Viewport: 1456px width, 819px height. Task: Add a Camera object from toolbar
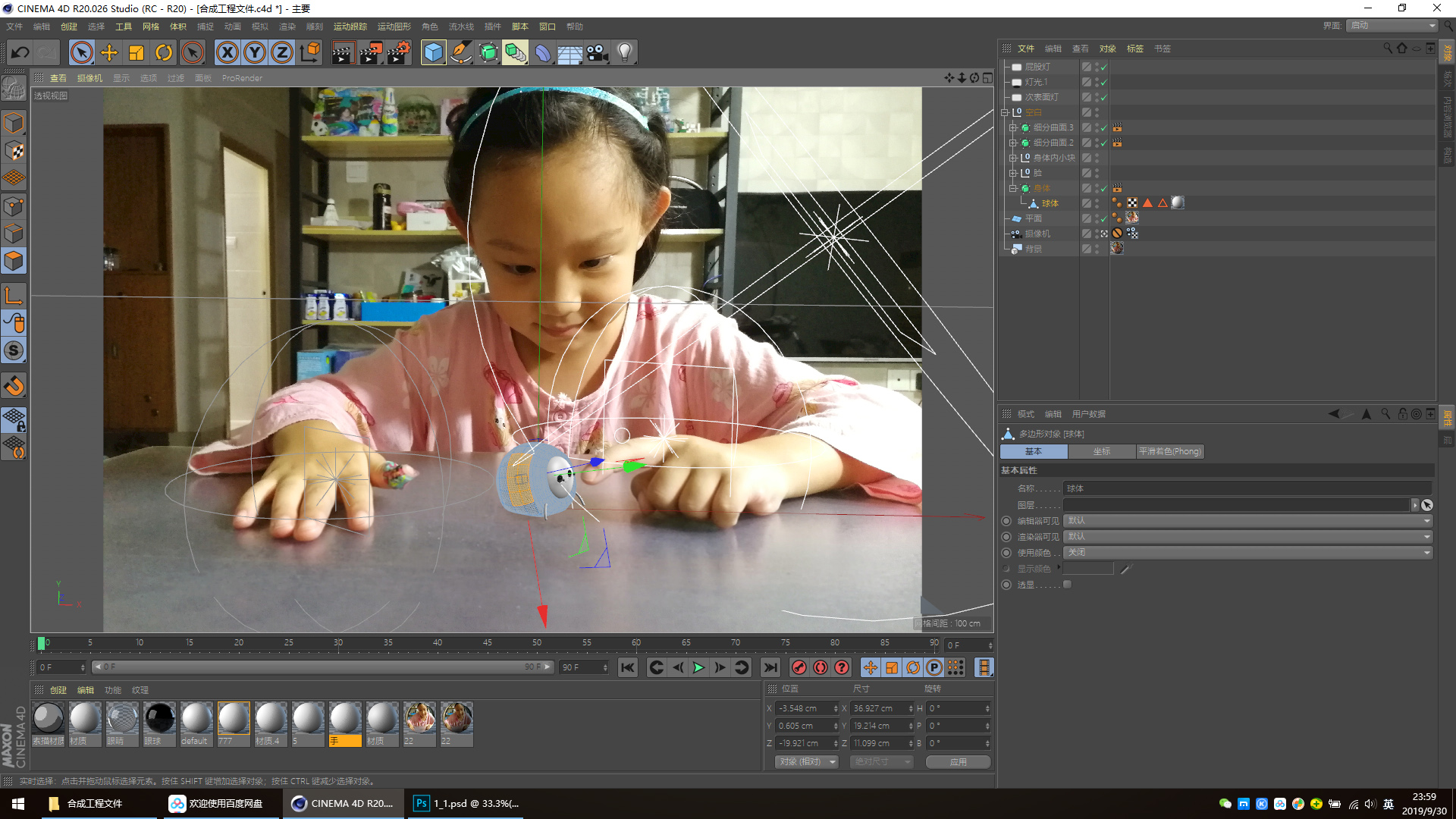[x=598, y=52]
